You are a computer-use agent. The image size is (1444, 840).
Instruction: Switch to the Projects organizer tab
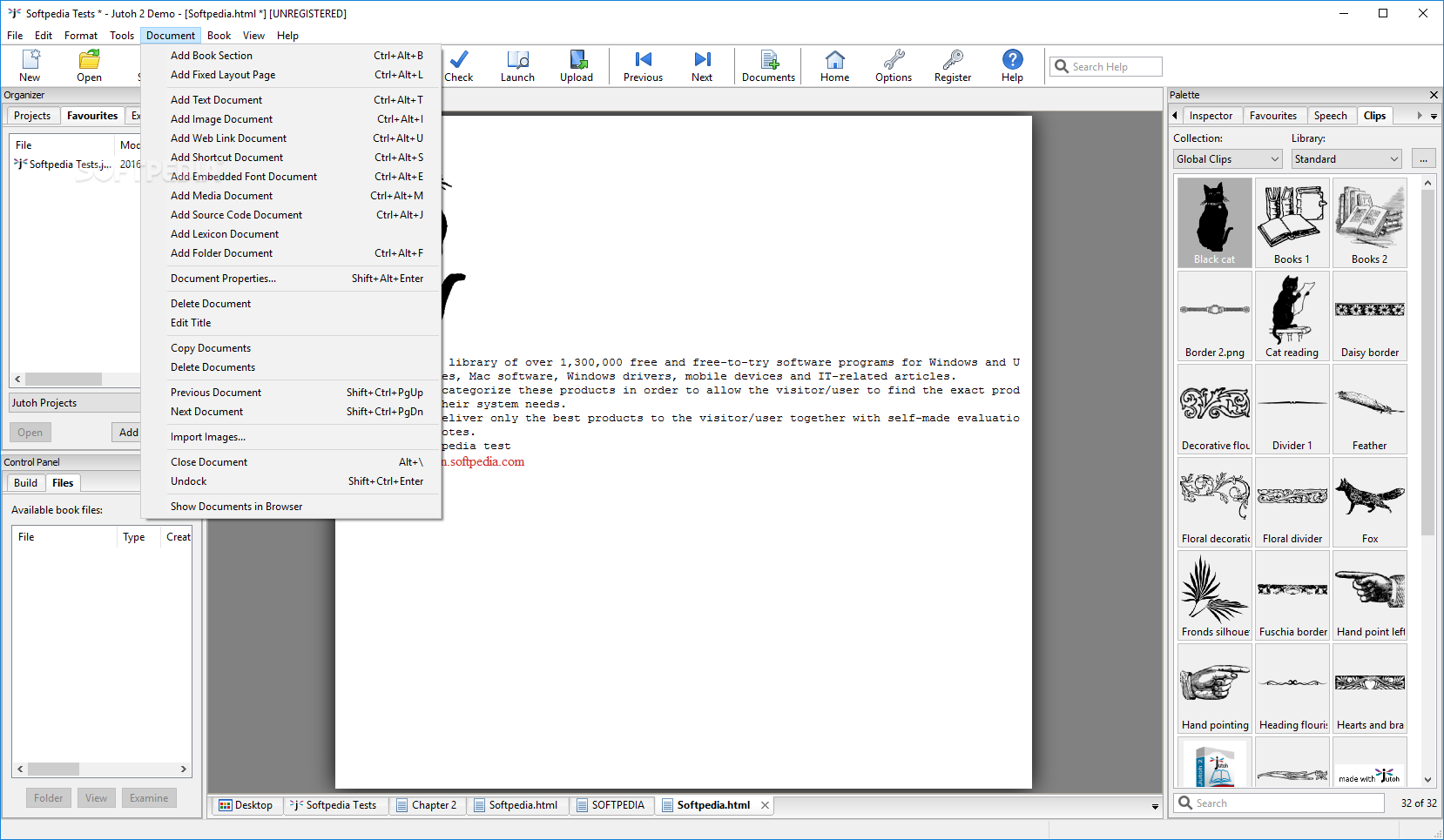point(32,116)
